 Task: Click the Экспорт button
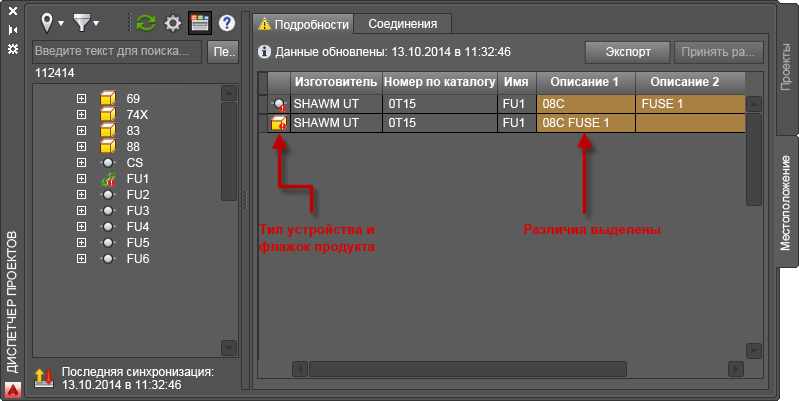pyautogui.click(x=627, y=52)
